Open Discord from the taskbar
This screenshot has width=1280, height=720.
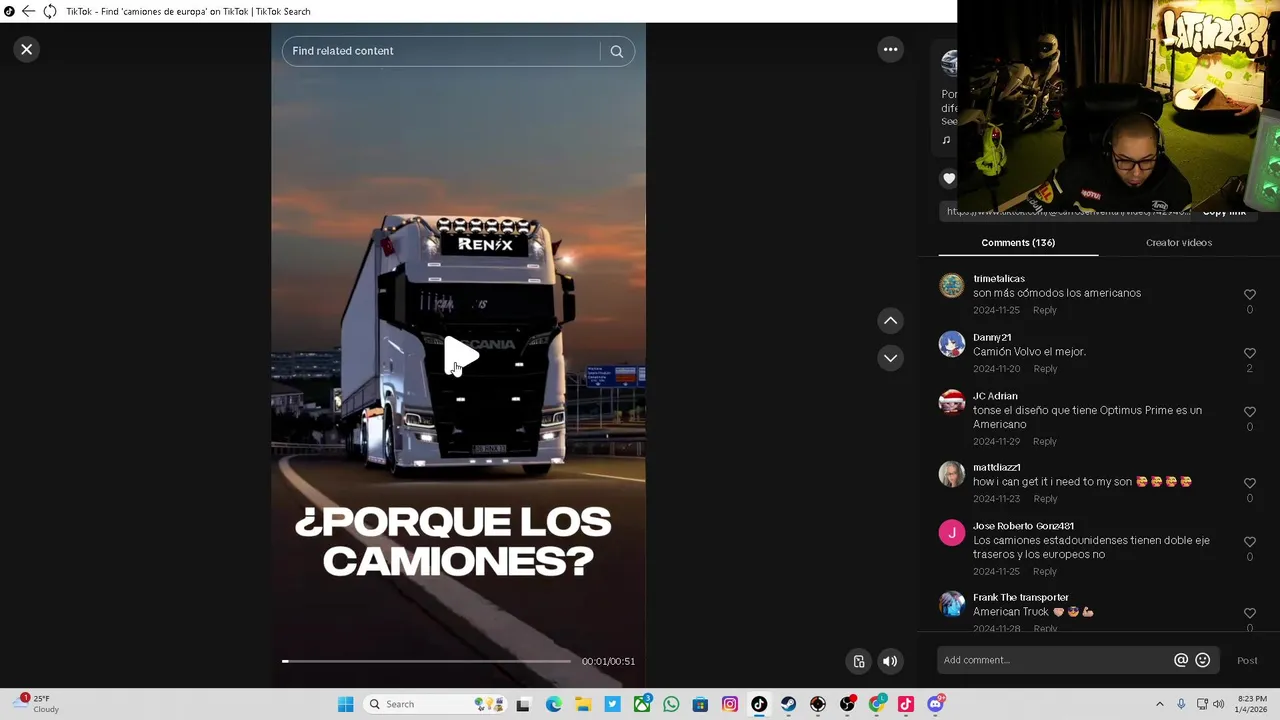[x=936, y=704]
